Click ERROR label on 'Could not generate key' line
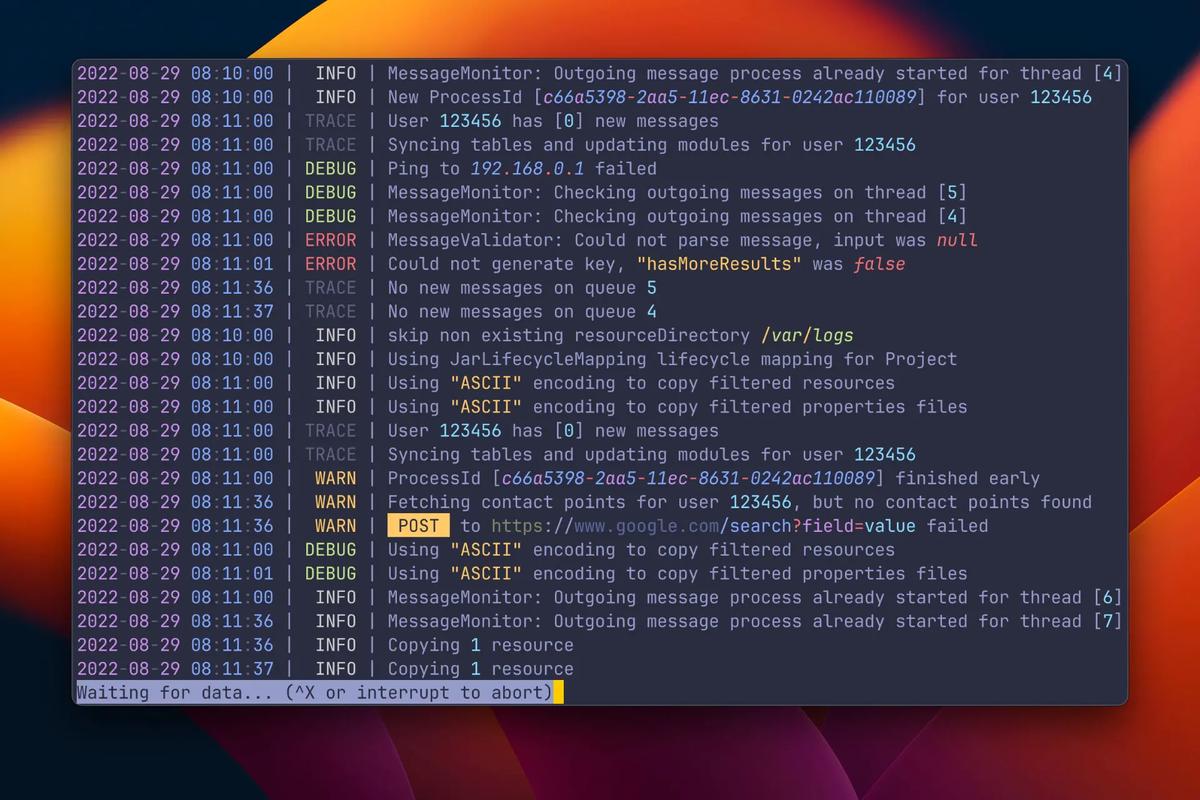The image size is (1200, 800). (x=330, y=264)
